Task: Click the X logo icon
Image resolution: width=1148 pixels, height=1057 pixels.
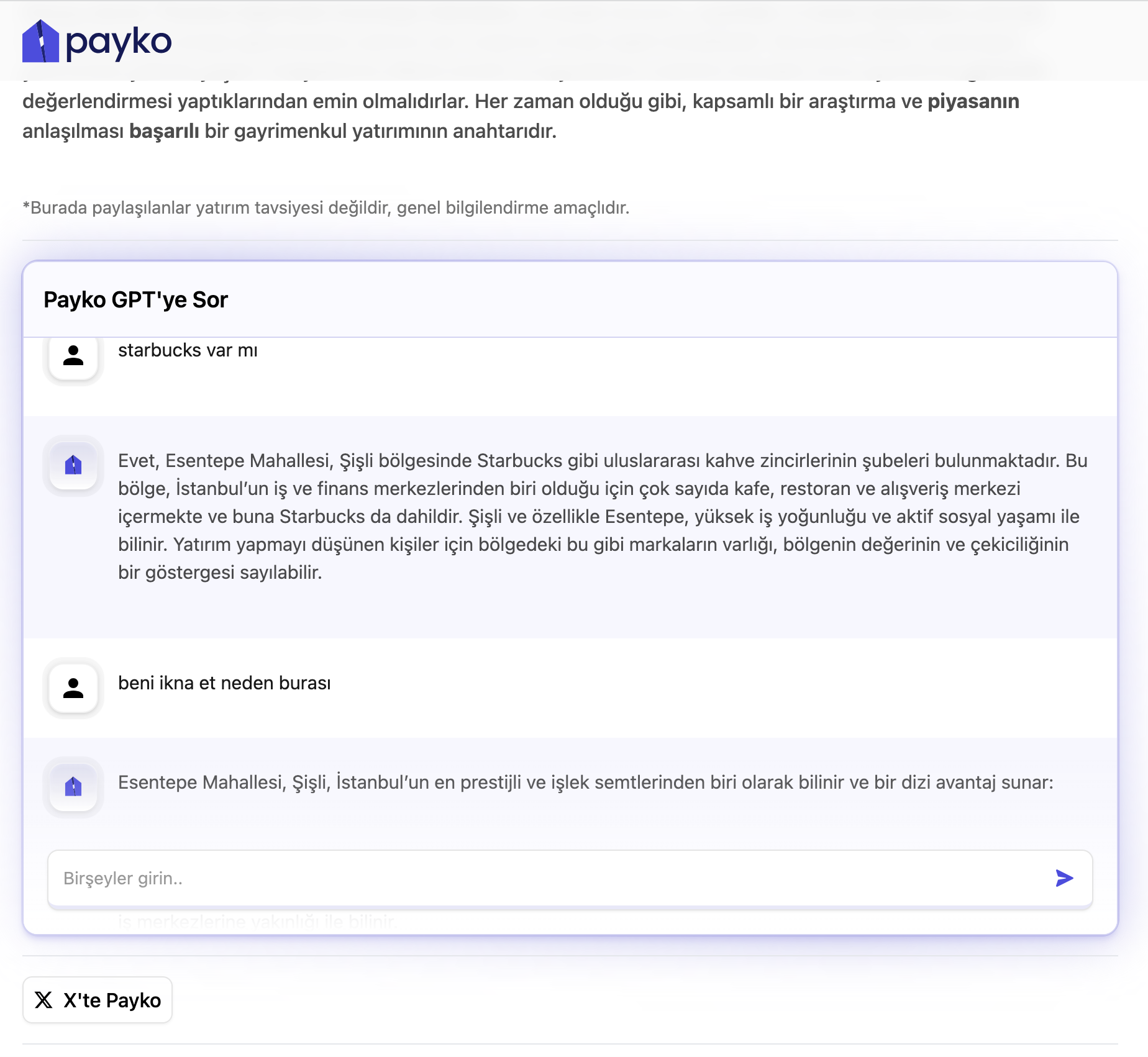Action: [44, 1000]
